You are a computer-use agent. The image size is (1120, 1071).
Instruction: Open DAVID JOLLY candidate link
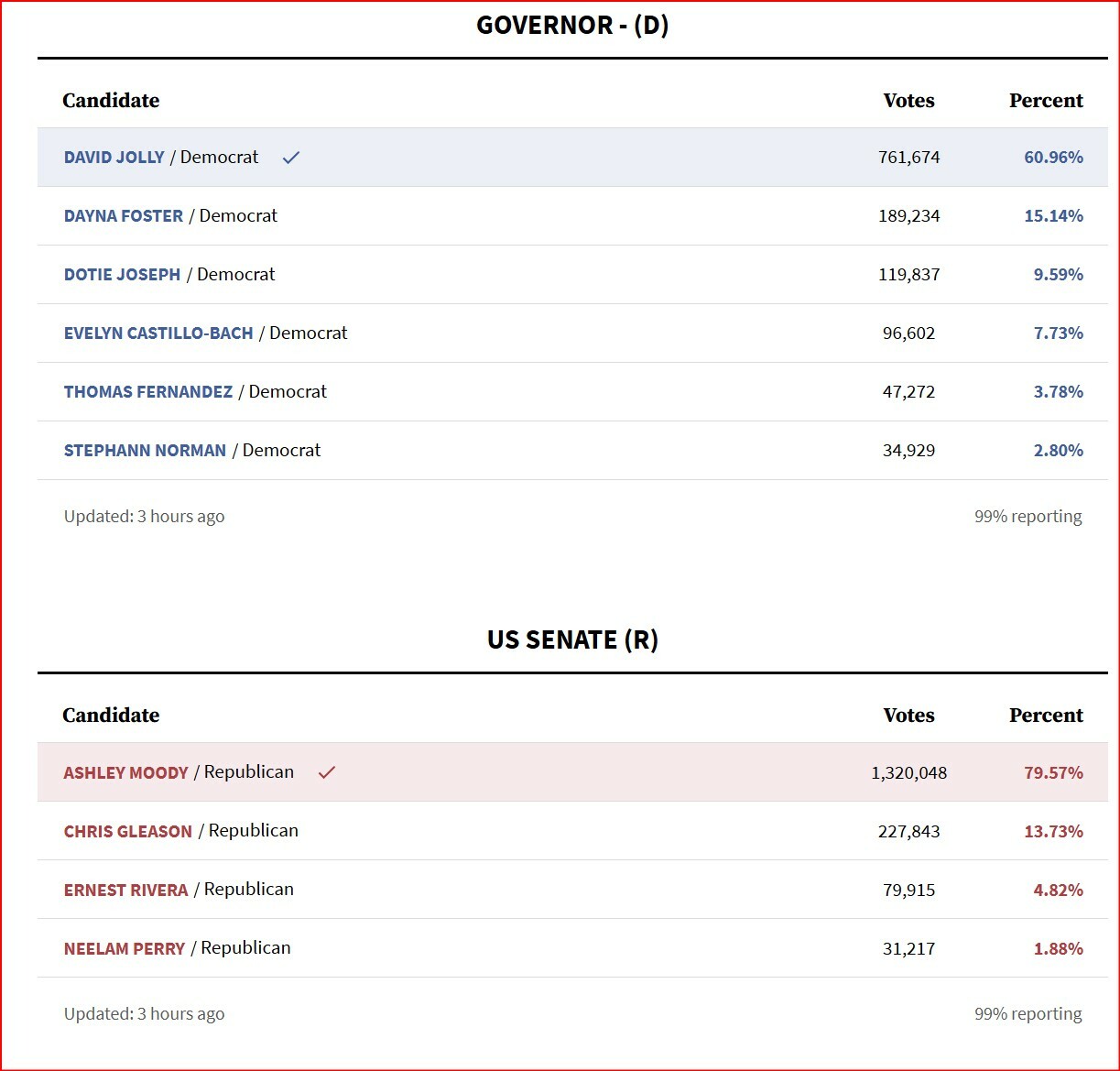point(114,158)
